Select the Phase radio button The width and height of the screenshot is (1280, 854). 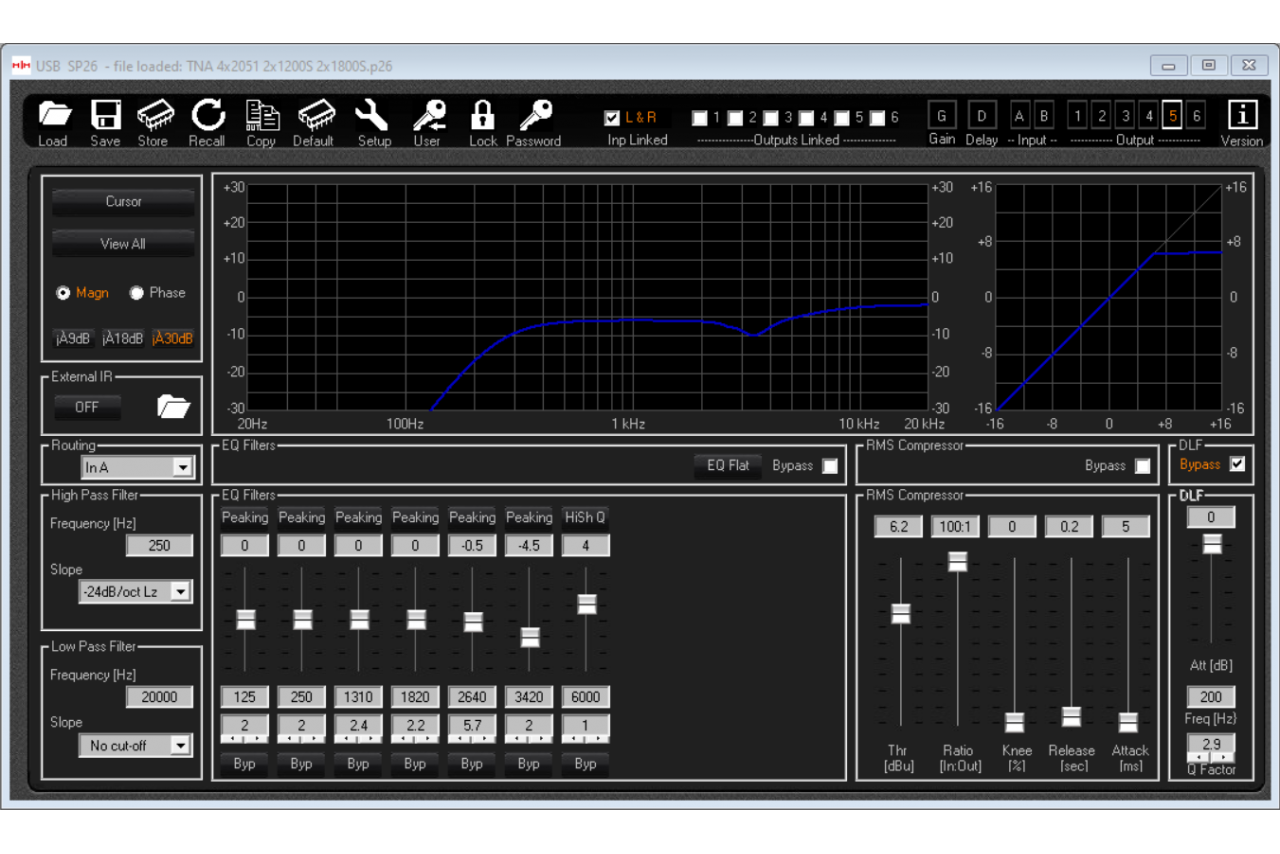pos(137,293)
